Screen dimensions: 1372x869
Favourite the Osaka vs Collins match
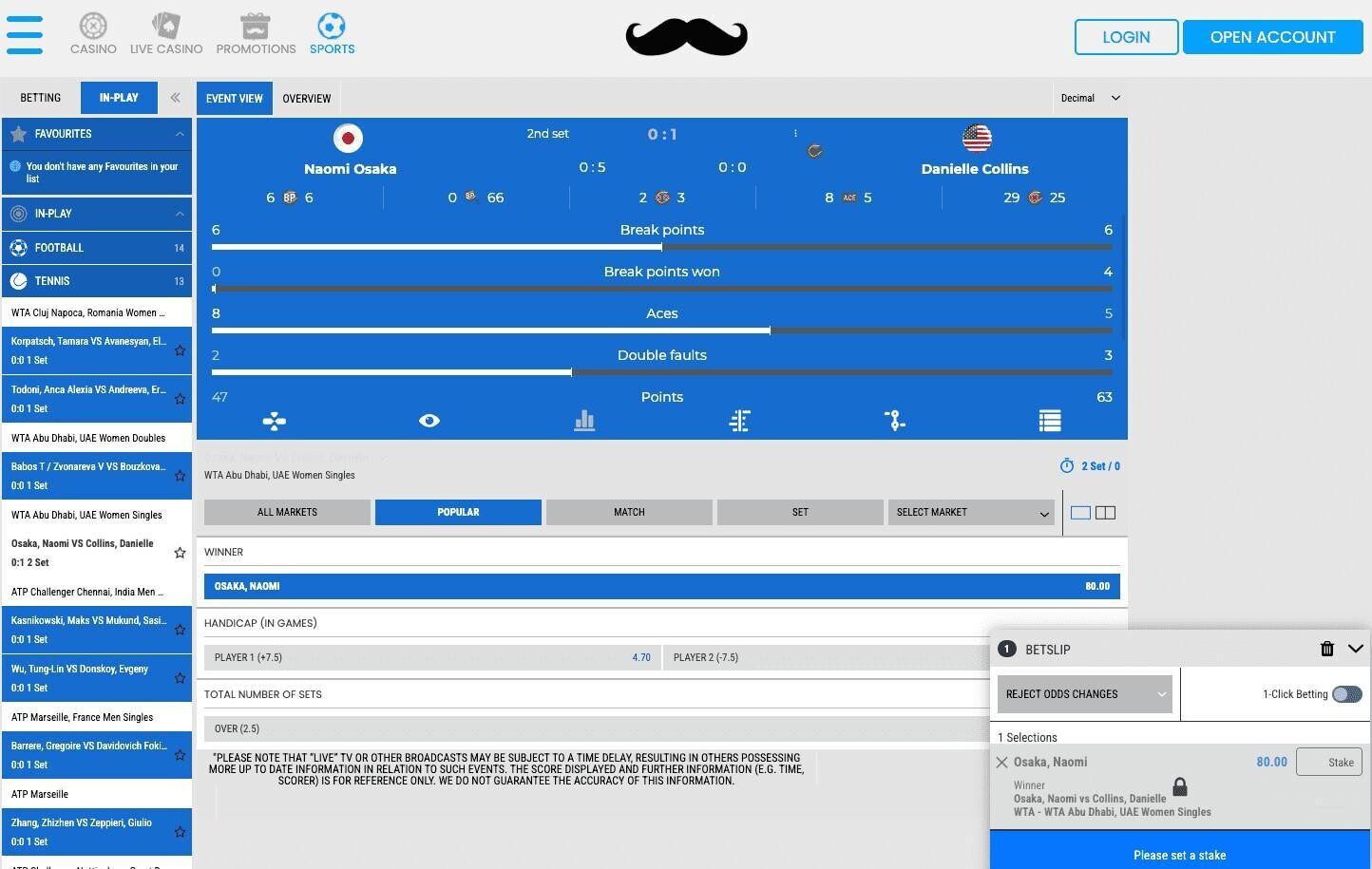(x=180, y=553)
